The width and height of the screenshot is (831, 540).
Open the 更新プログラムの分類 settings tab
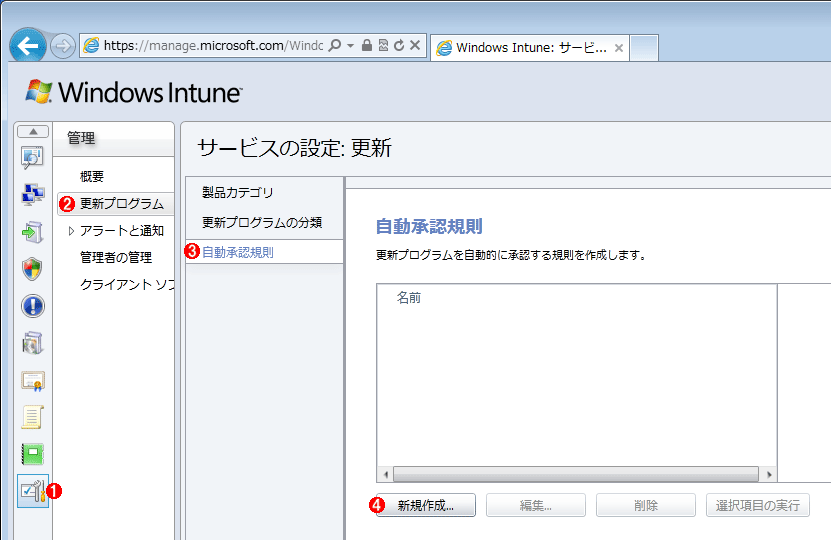(262, 223)
